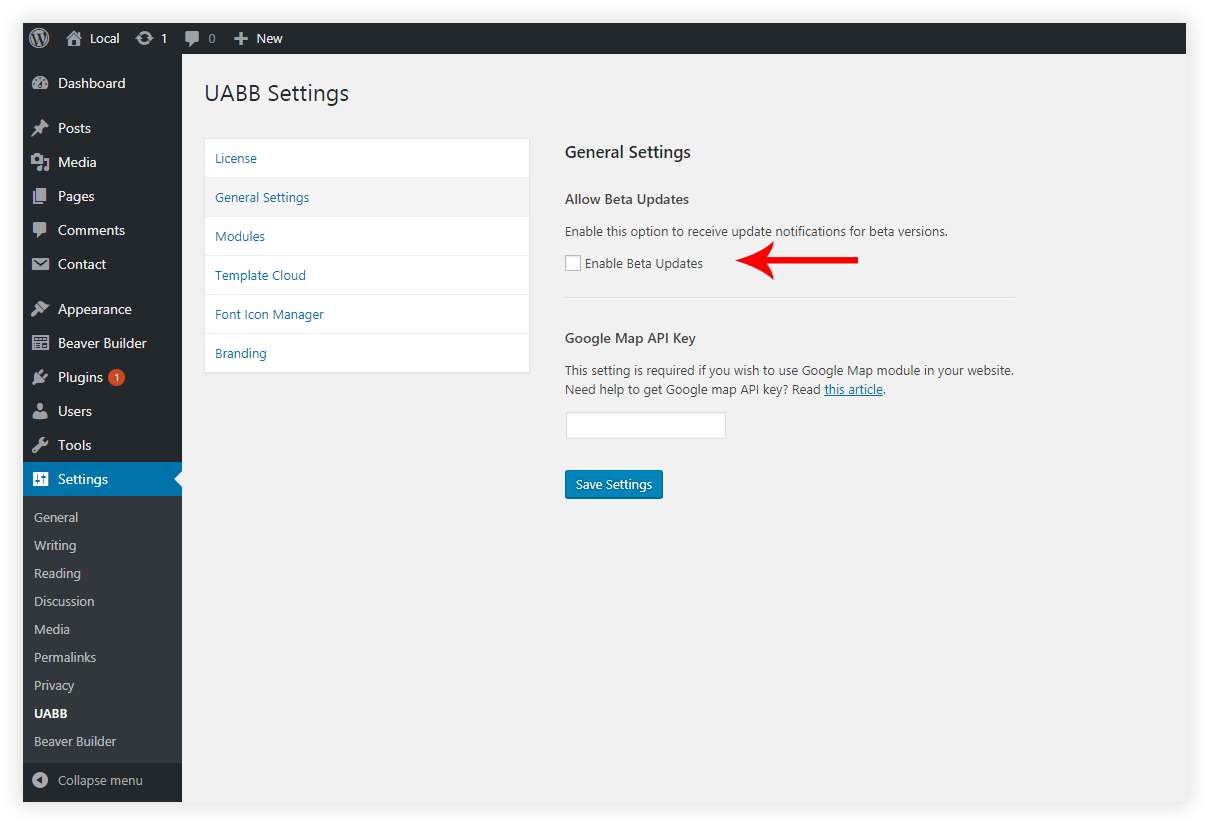Open the Template Cloud tab

(x=260, y=275)
